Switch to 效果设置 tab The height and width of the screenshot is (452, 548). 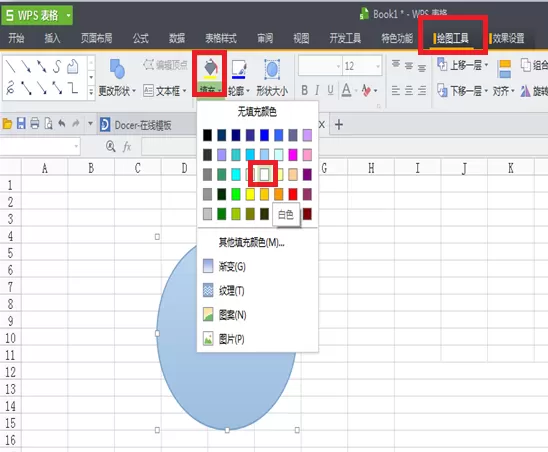508,38
